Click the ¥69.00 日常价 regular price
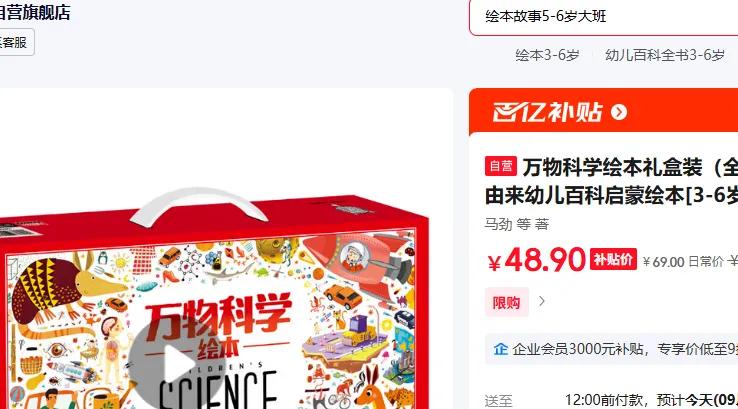This screenshot has width=738, height=409. point(683,262)
